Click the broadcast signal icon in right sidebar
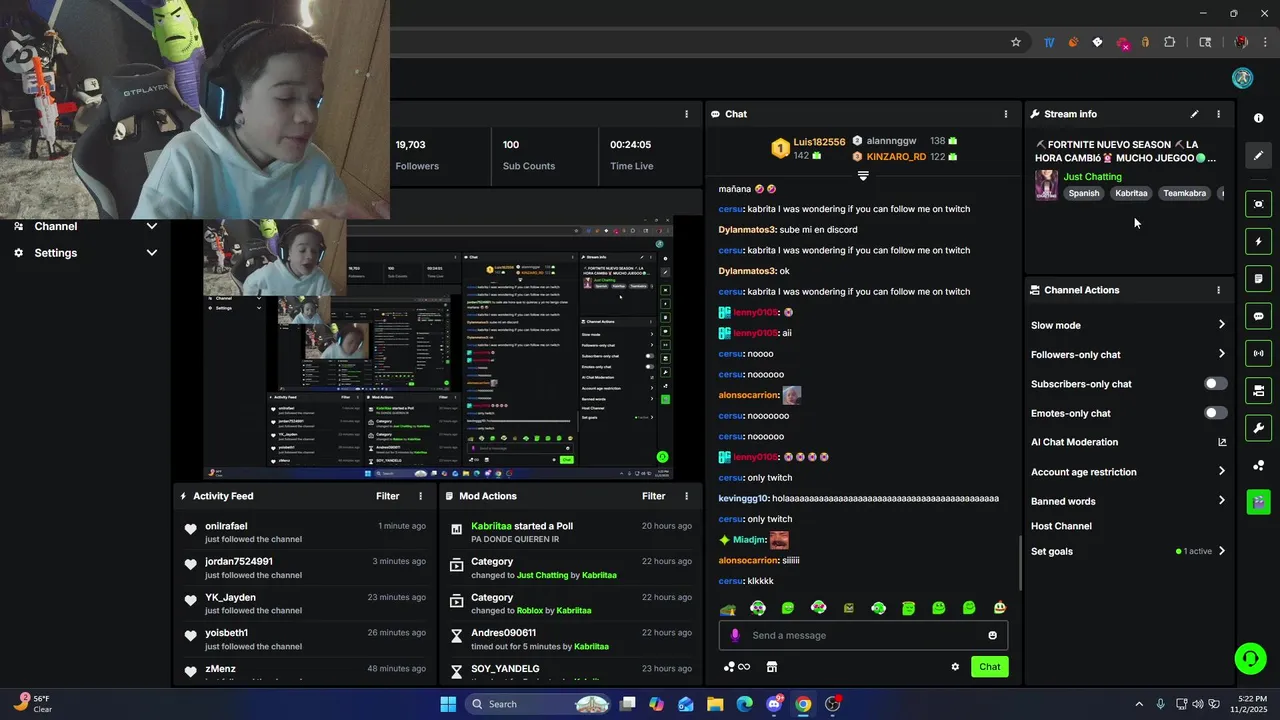The width and height of the screenshot is (1280, 720). point(1258,353)
